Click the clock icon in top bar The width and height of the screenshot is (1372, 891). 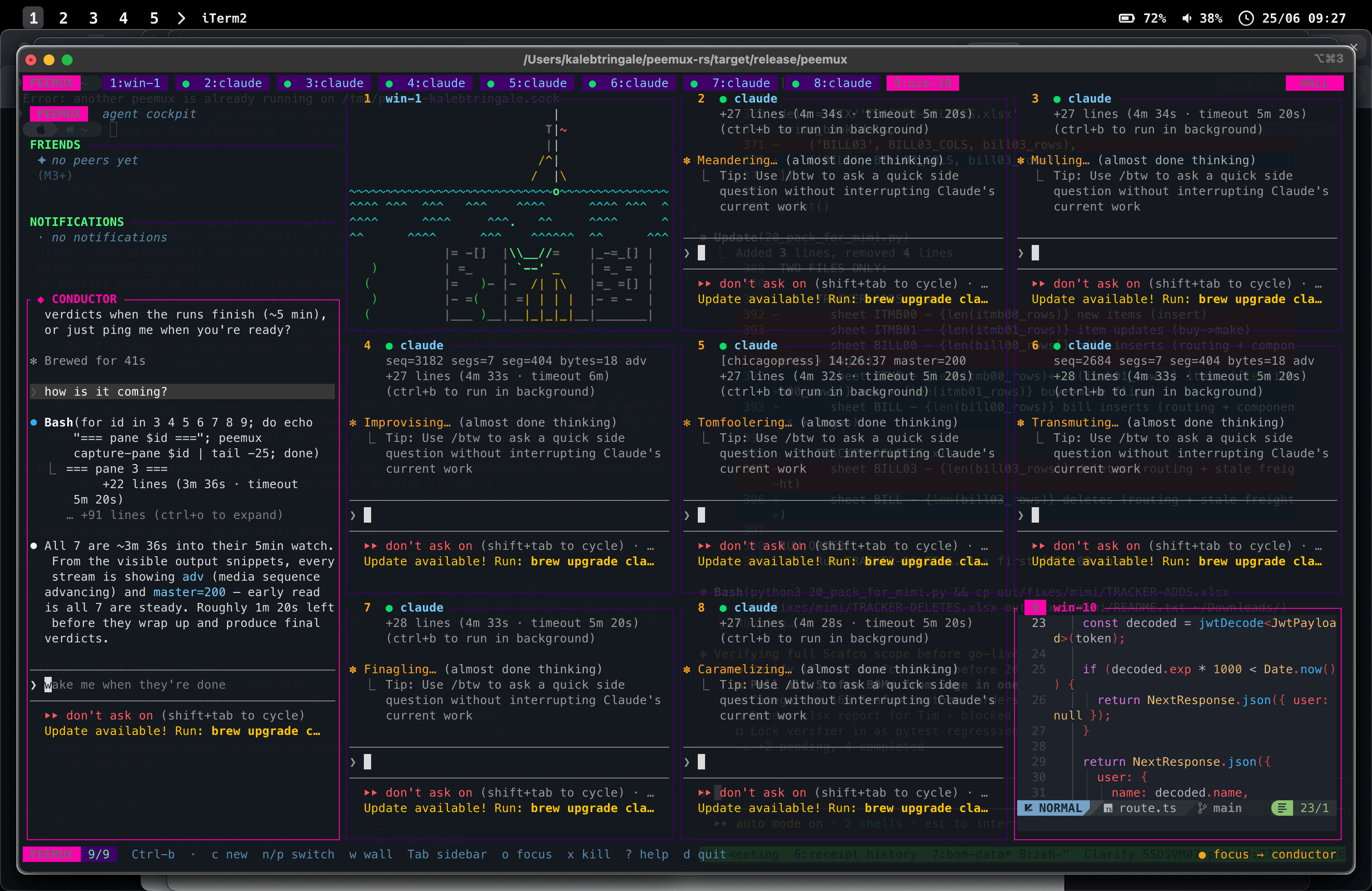pos(1246,18)
